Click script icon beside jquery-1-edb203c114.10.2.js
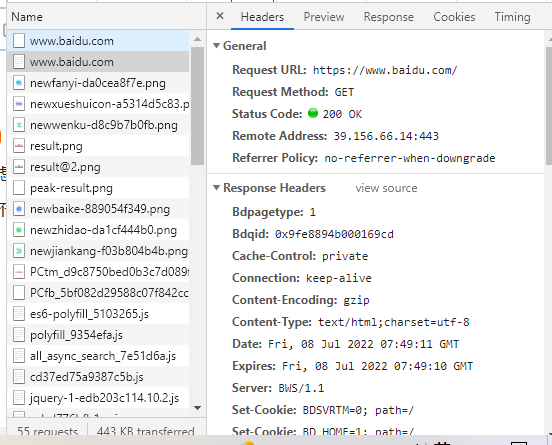This screenshot has width=552, height=445. pos(19,398)
